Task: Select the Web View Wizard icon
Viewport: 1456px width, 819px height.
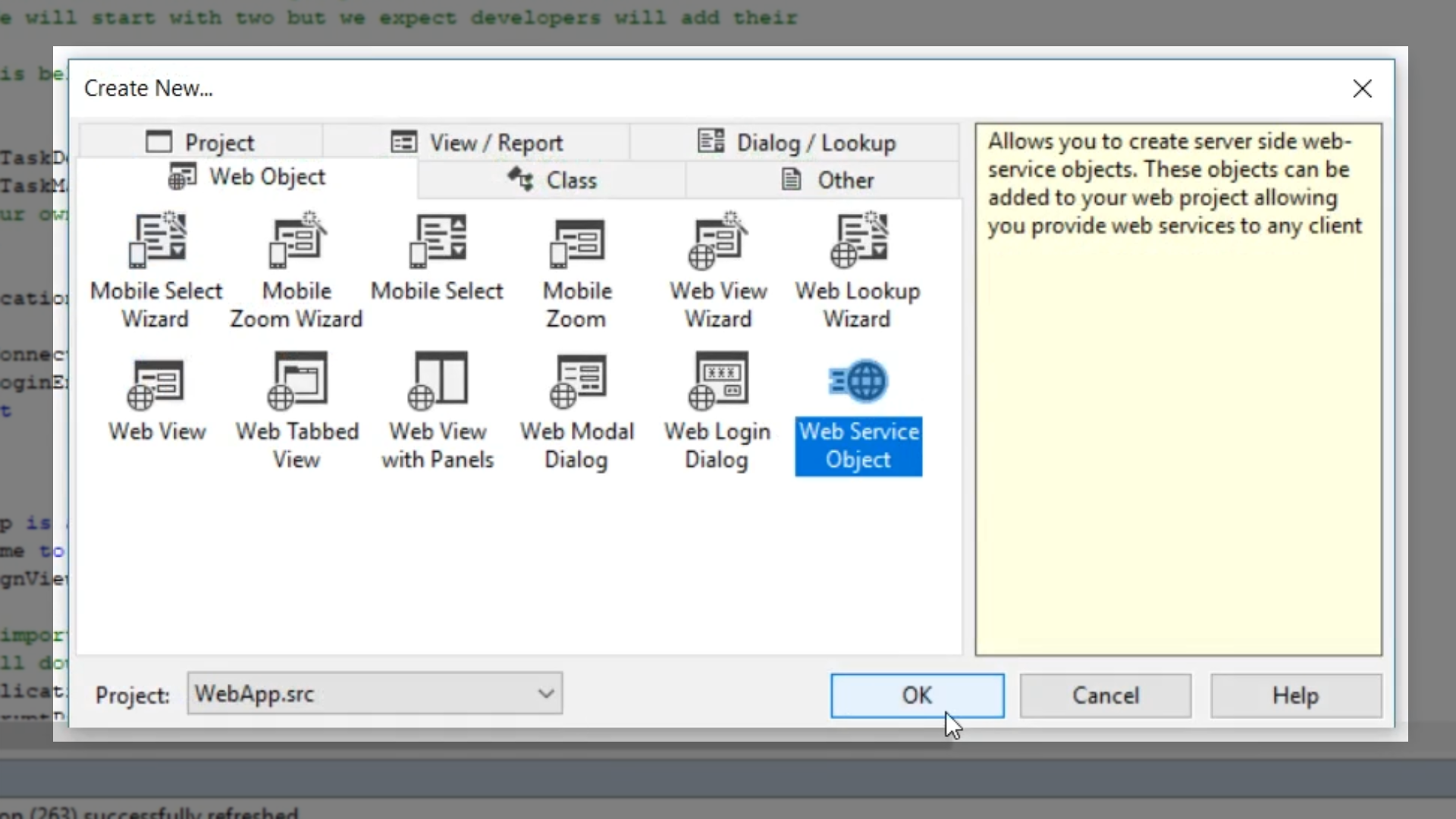Action: [717, 241]
